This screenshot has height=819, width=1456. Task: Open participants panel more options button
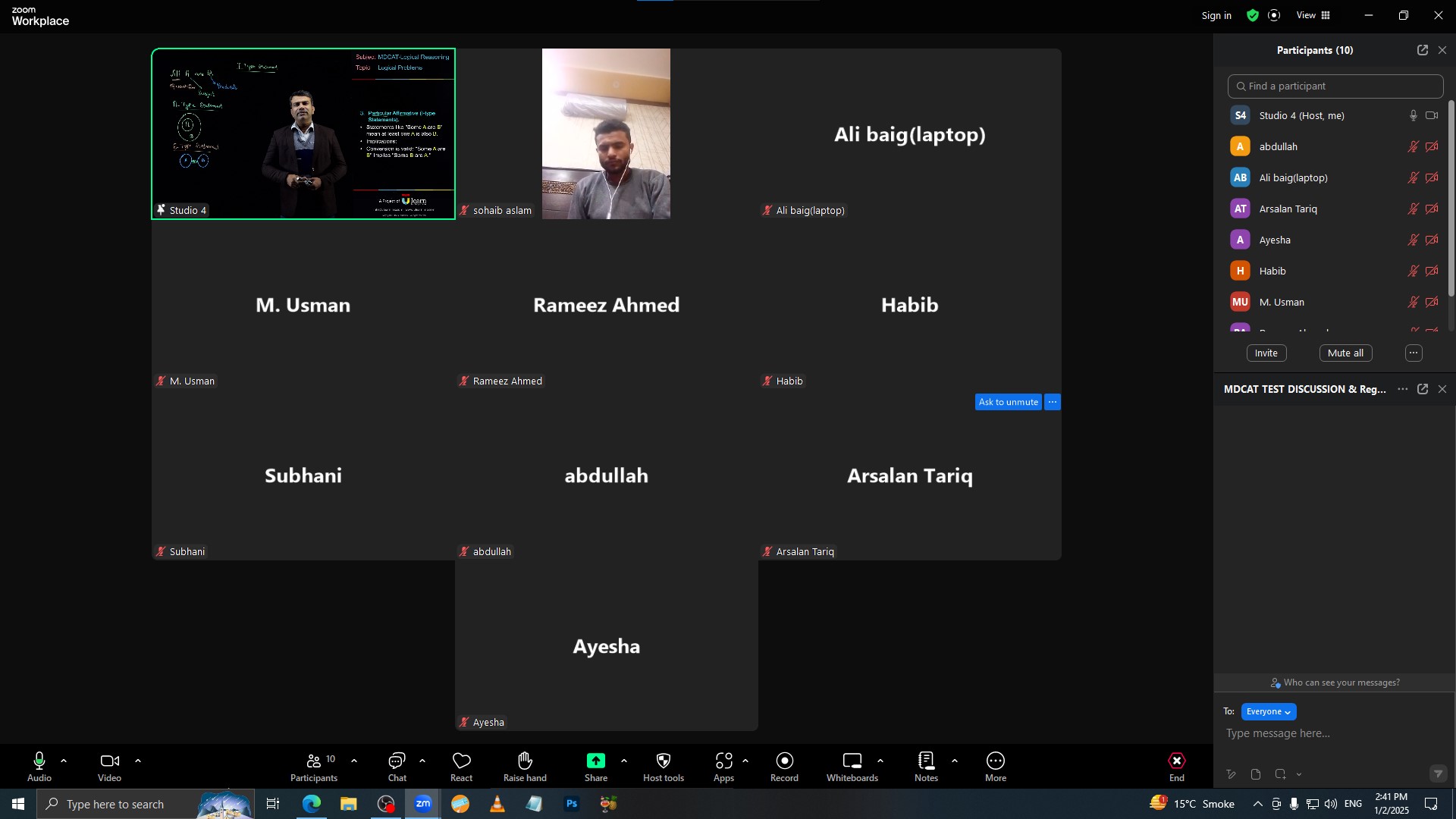1414,353
